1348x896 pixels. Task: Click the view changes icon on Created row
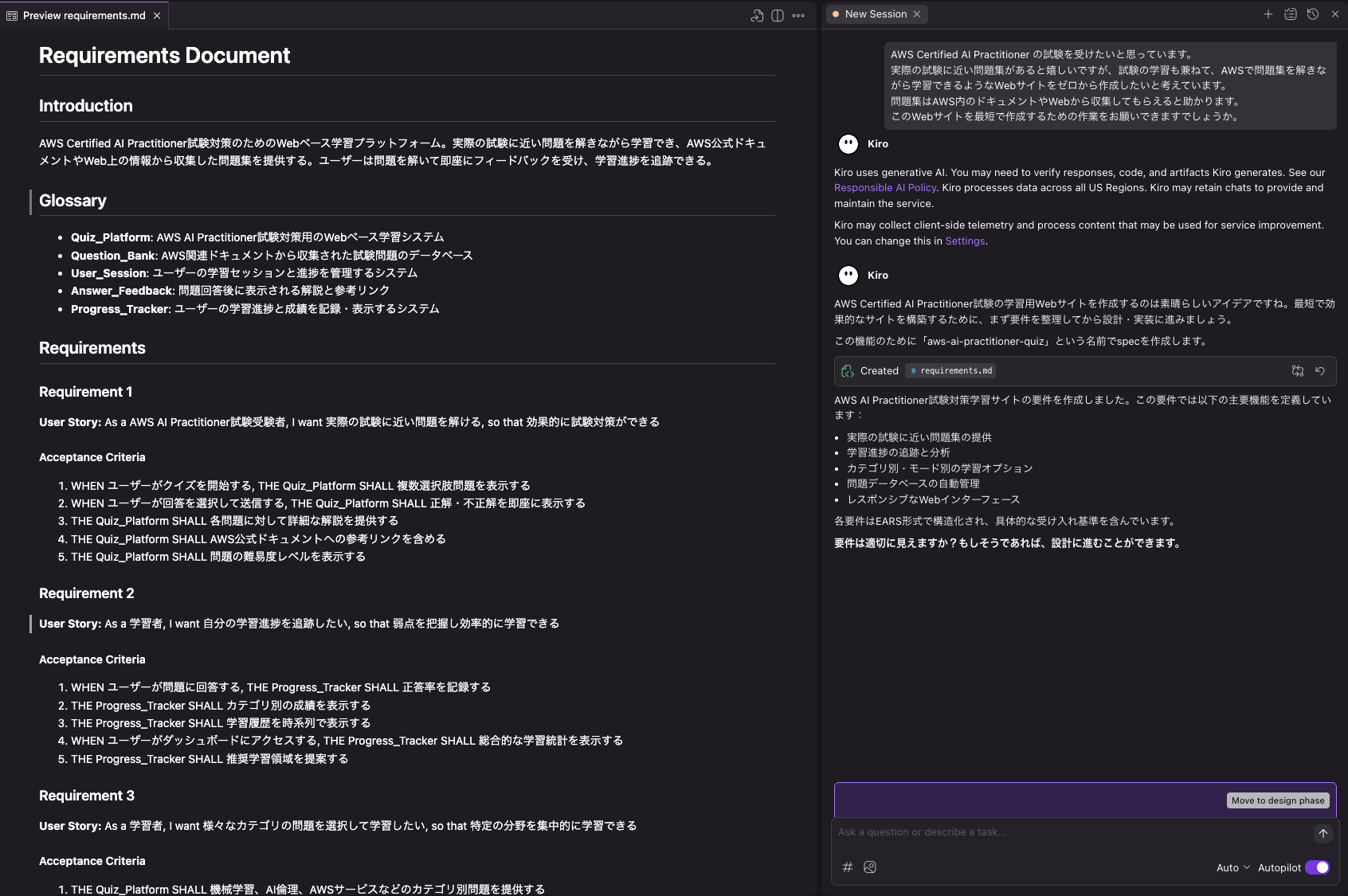point(1298,370)
